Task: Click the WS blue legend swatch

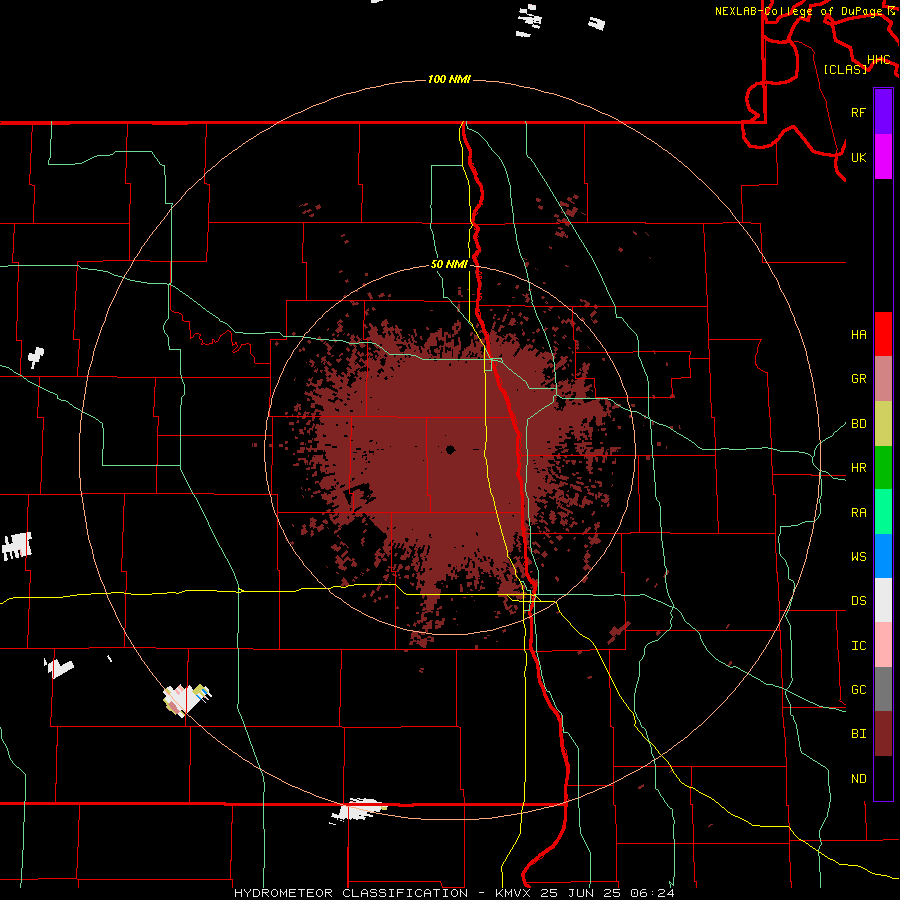Action: coord(883,556)
